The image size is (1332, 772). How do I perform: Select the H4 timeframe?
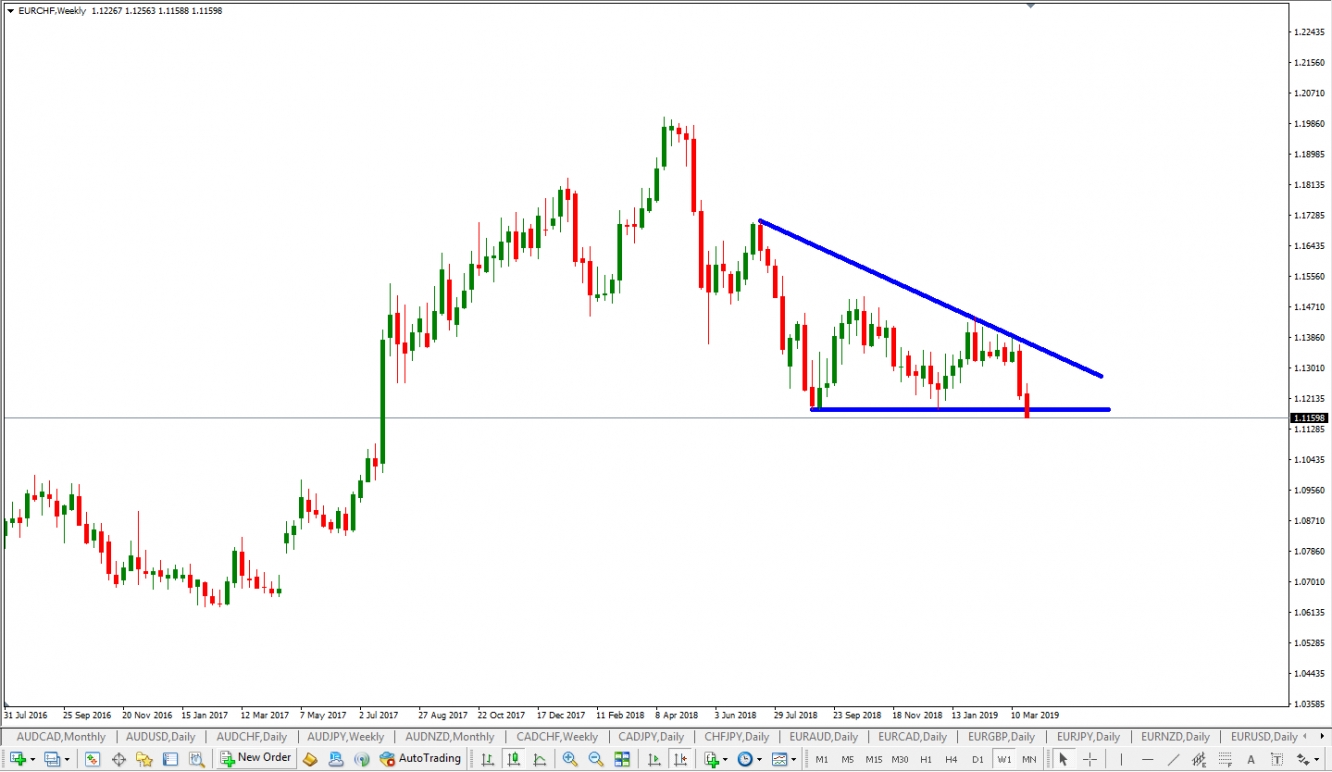click(x=951, y=759)
